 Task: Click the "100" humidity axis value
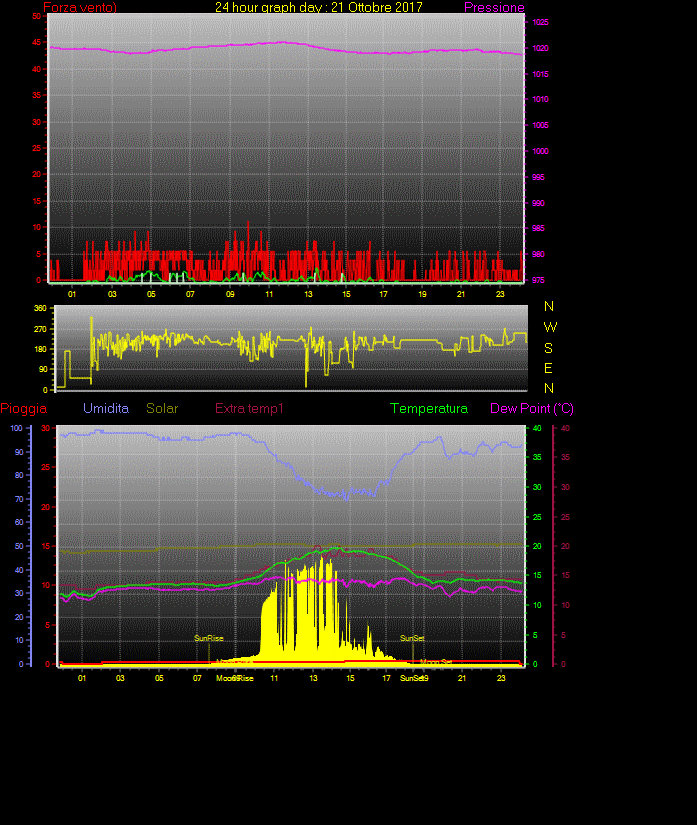(x=16, y=428)
